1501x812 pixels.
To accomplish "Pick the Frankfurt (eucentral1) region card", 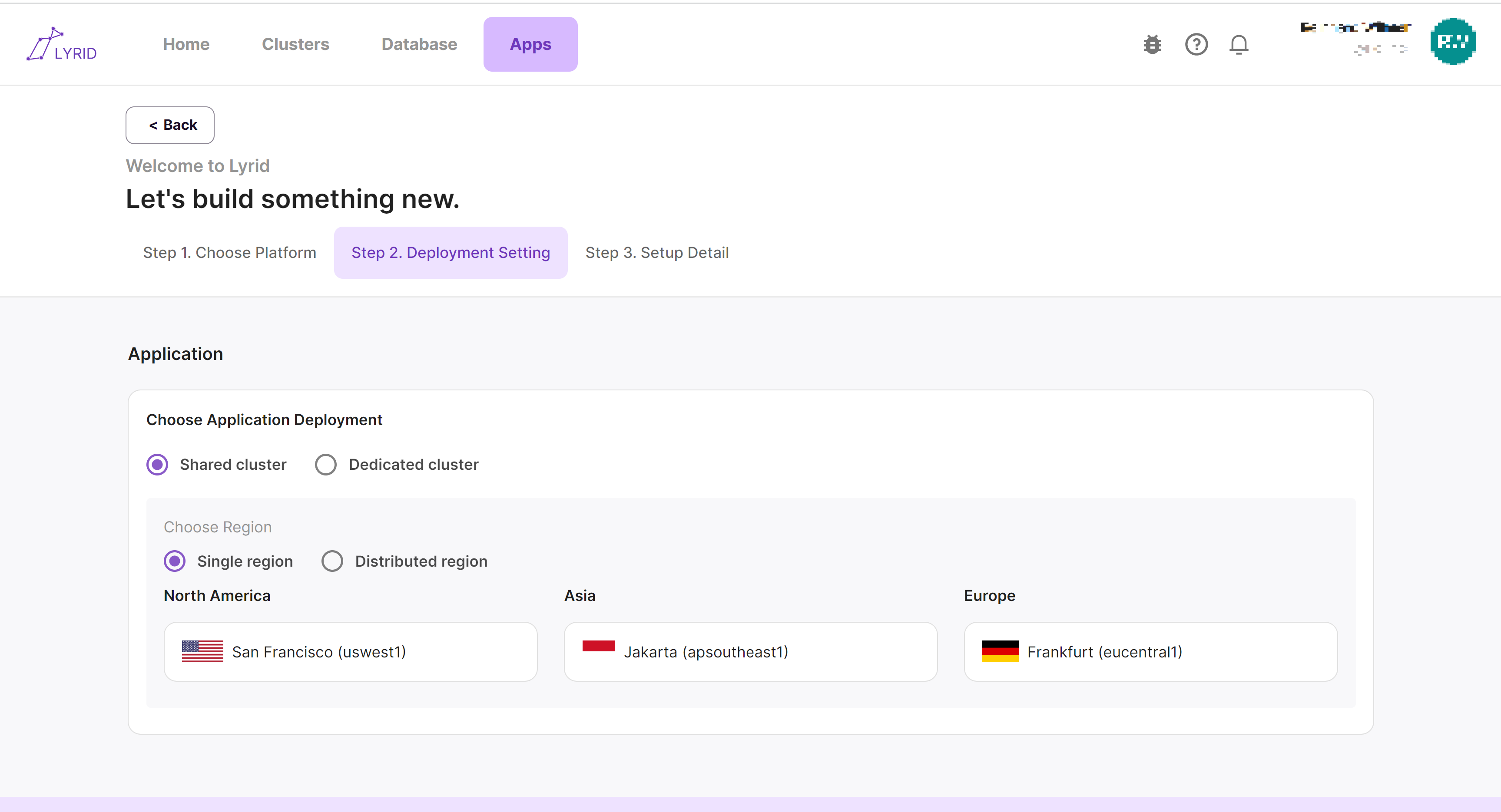I will click(x=1150, y=651).
